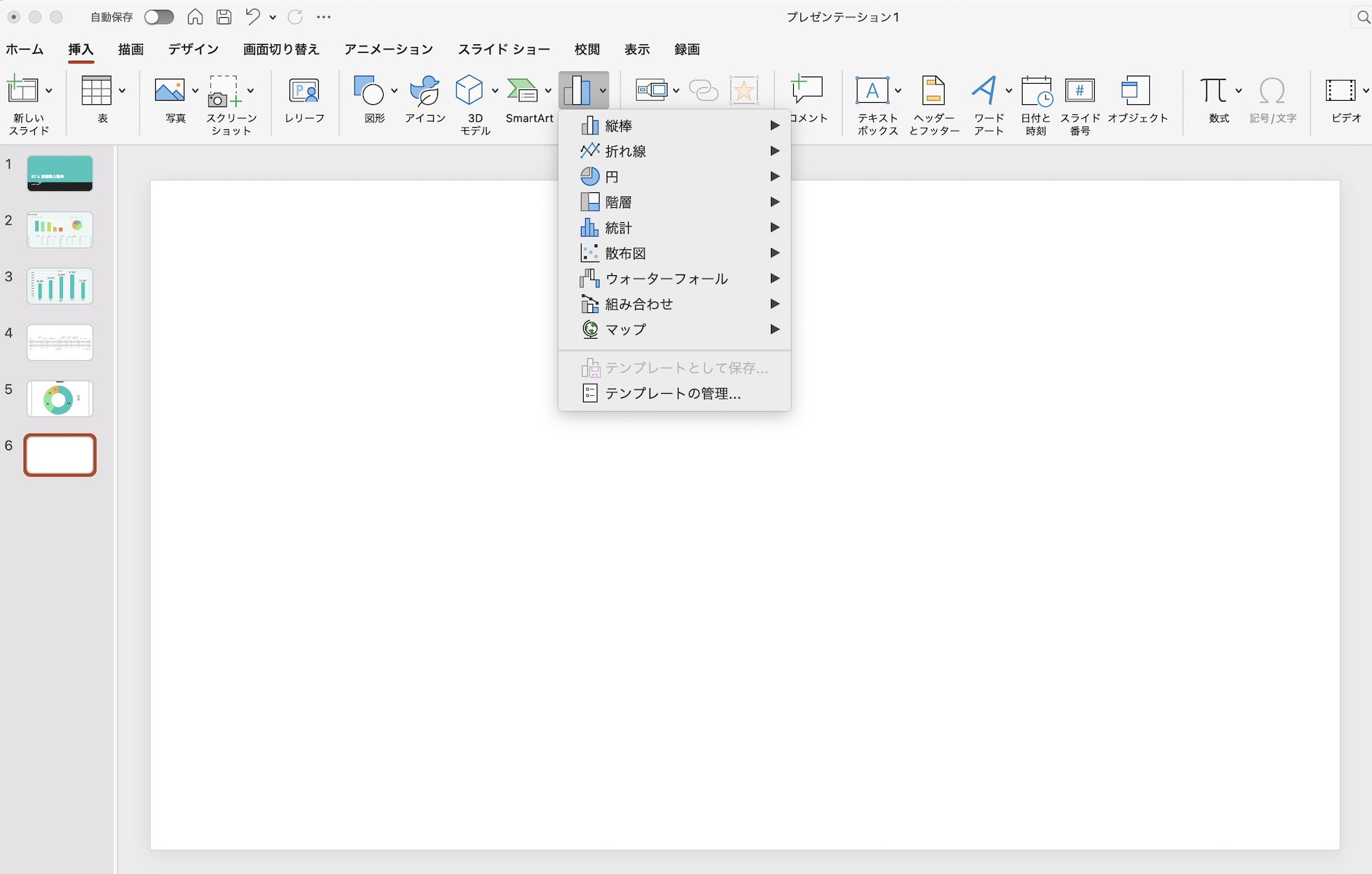This screenshot has height=874, width=1372.
Task: Switch to the 描画 tab
Action: 131,49
